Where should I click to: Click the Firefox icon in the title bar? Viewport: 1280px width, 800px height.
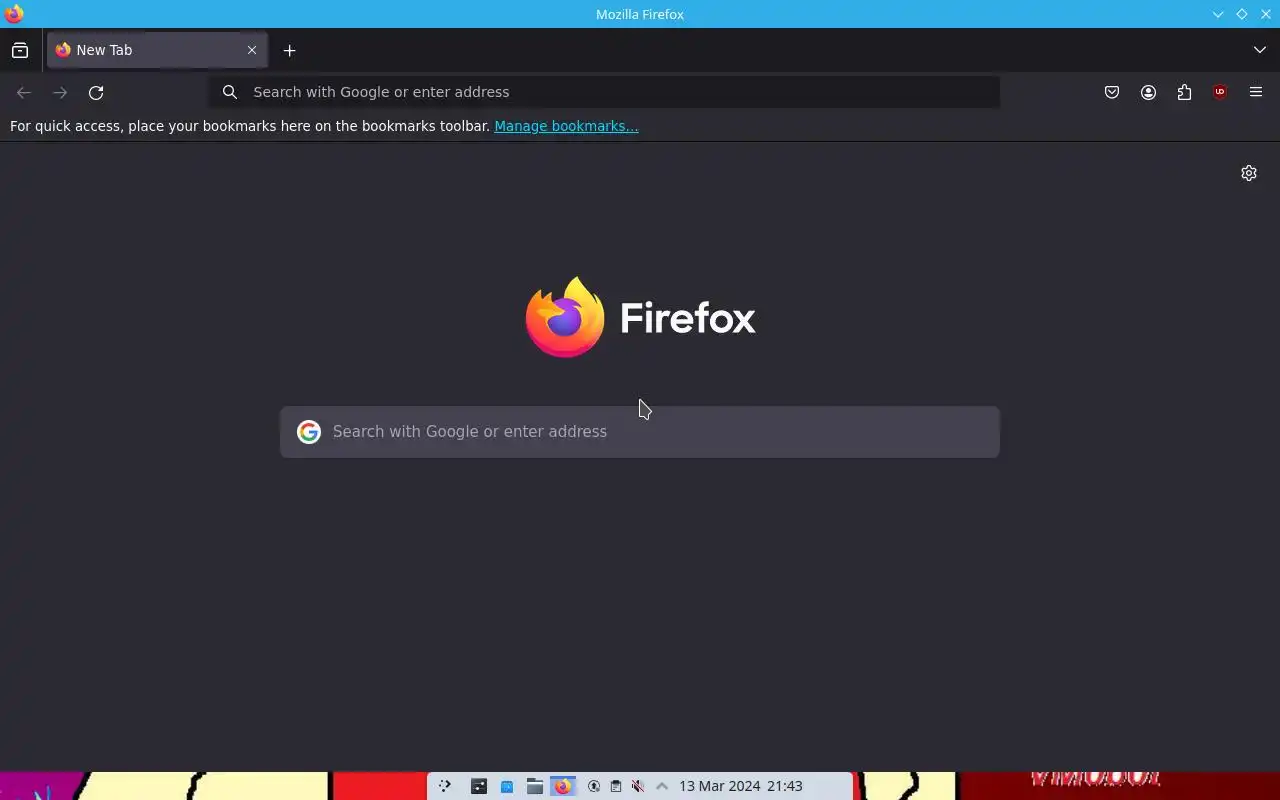pos(14,14)
